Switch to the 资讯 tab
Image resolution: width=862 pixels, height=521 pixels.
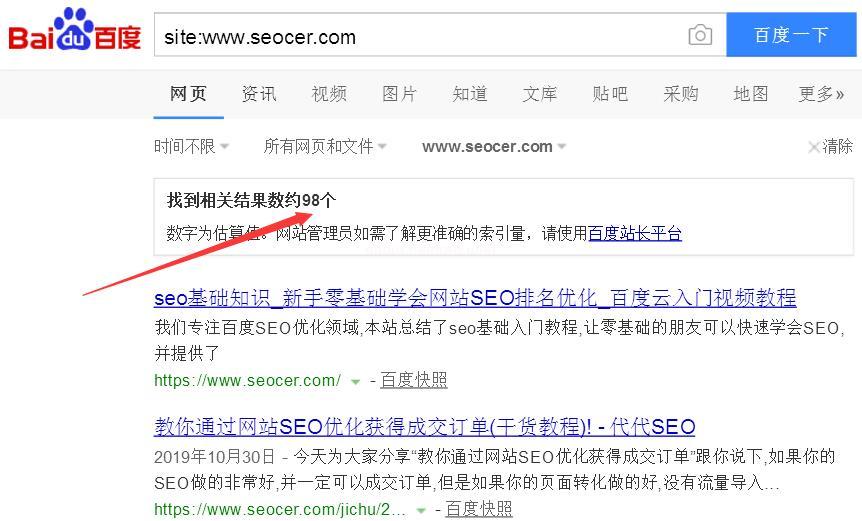(x=259, y=94)
